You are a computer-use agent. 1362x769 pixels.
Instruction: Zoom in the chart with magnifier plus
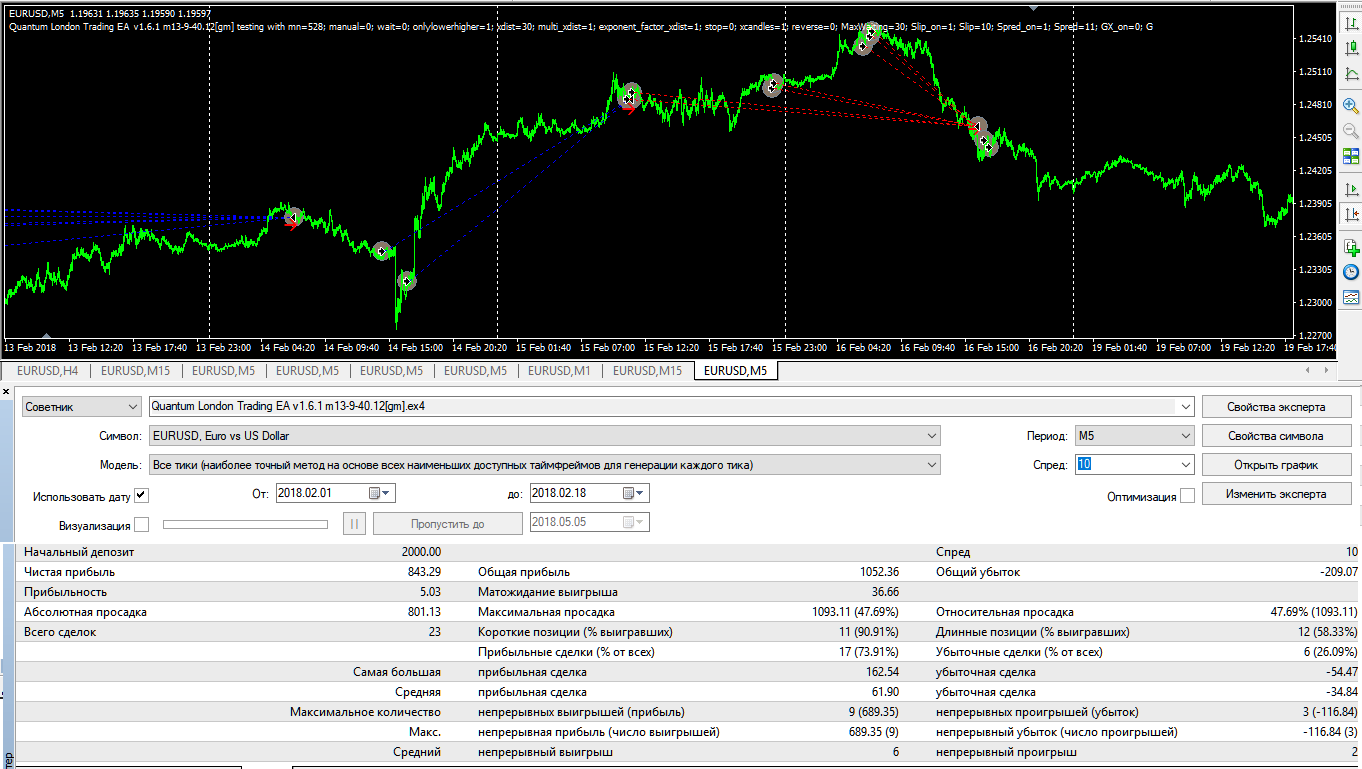[1351, 106]
